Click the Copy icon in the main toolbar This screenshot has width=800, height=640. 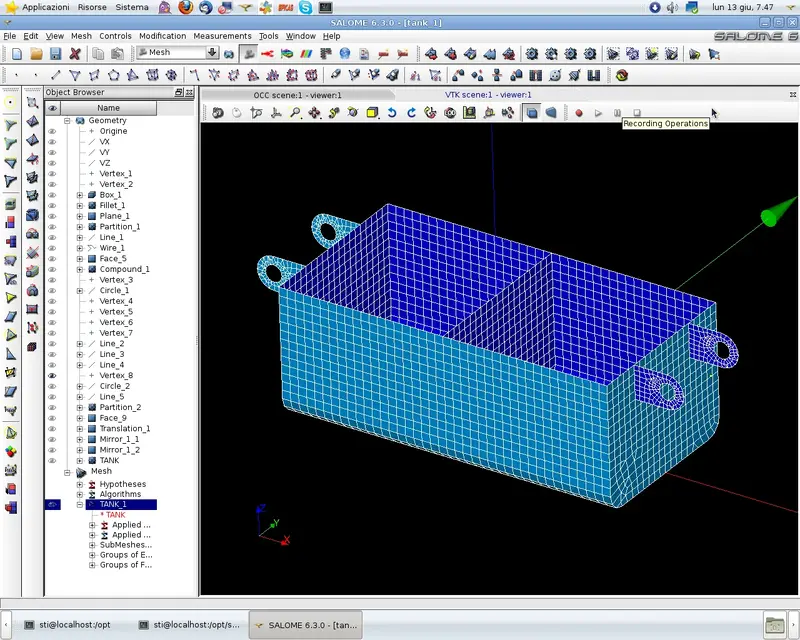(x=98, y=54)
